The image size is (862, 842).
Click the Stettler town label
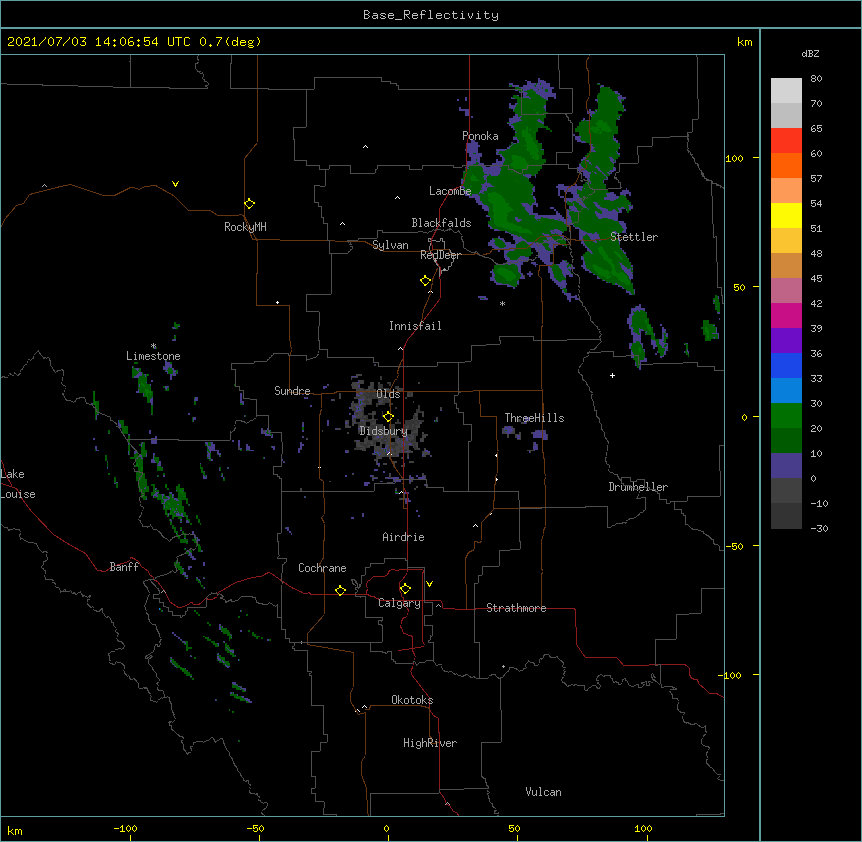click(634, 237)
